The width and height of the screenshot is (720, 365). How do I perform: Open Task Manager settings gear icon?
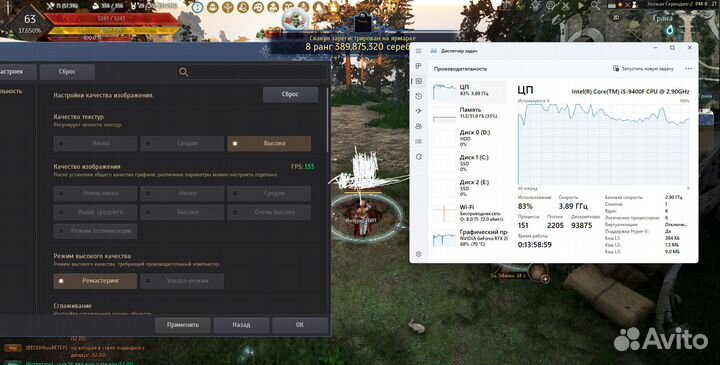pos(418,254)
